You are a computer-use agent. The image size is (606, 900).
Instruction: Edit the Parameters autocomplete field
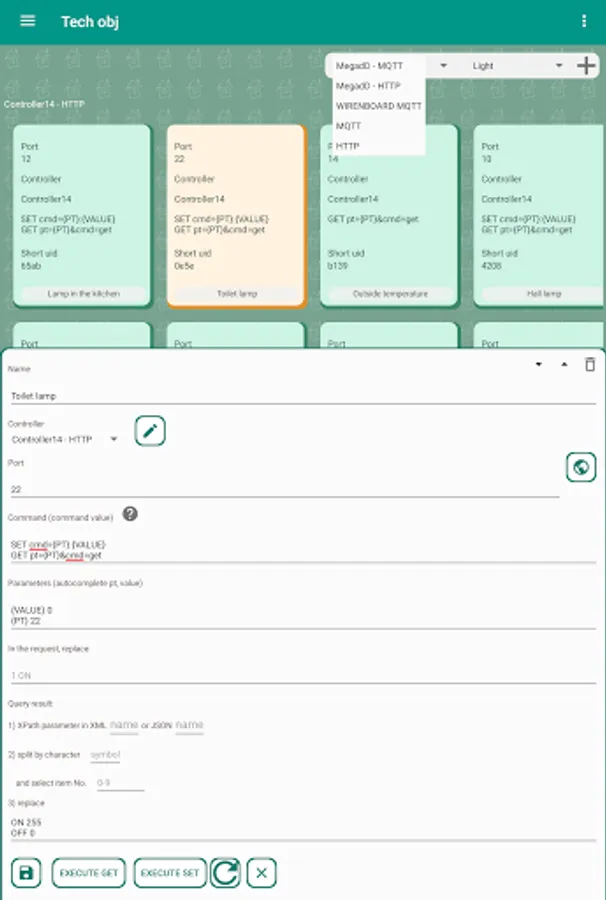tap(303, 615)
